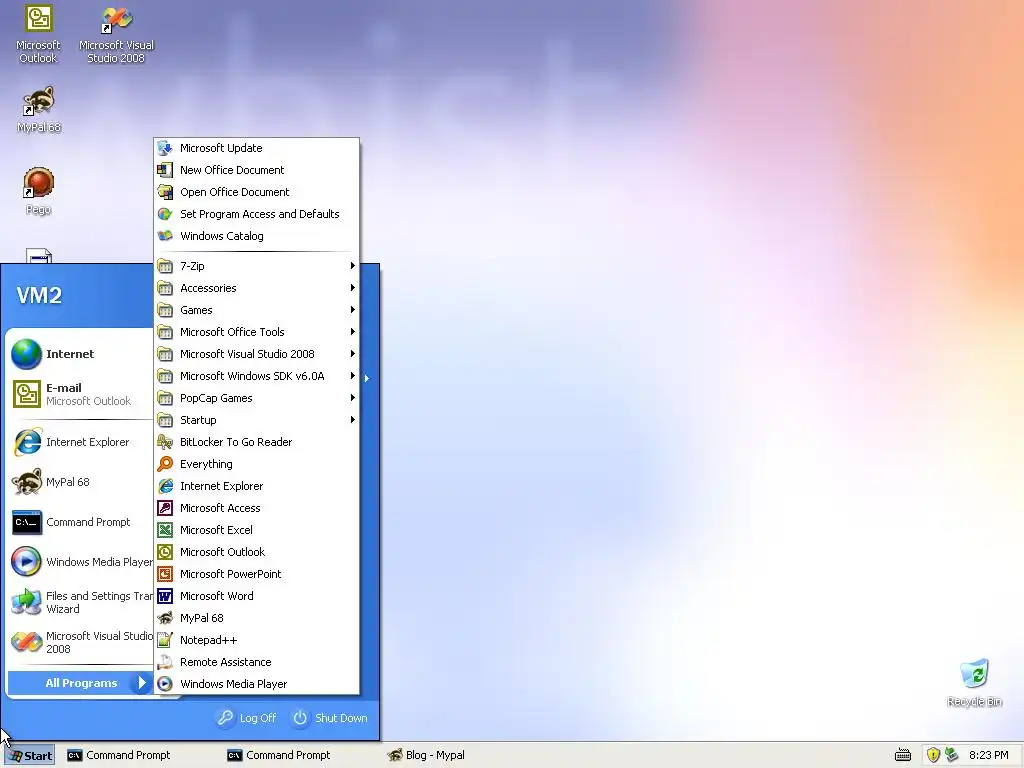Click the on-screen keyboard tray icon

coord(903,756)
